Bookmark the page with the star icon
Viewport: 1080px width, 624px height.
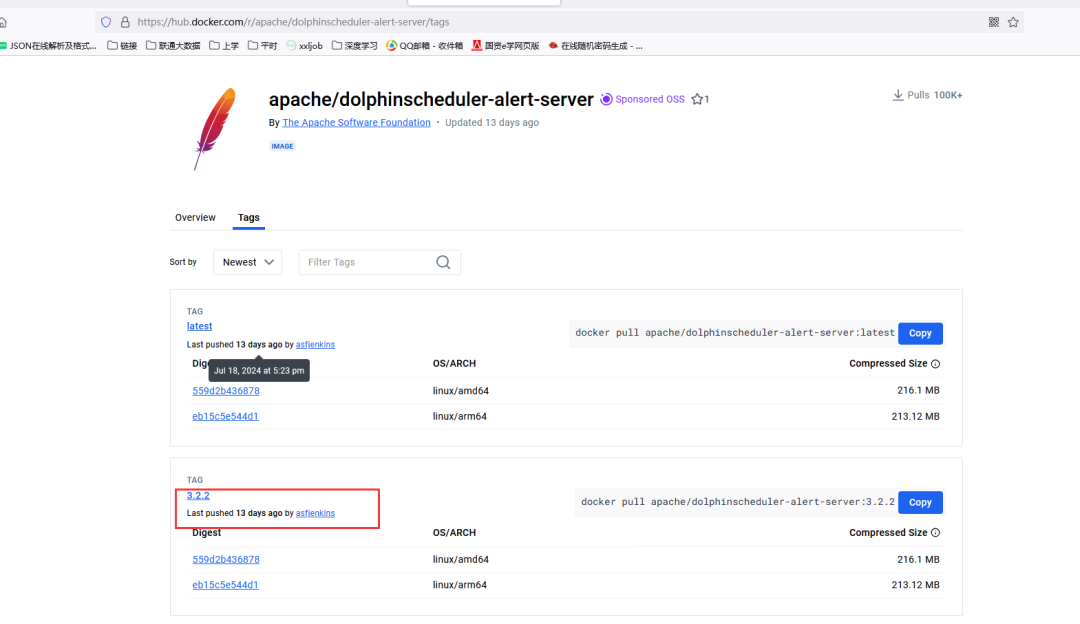pyautogui.click(x=1013, y=22)
